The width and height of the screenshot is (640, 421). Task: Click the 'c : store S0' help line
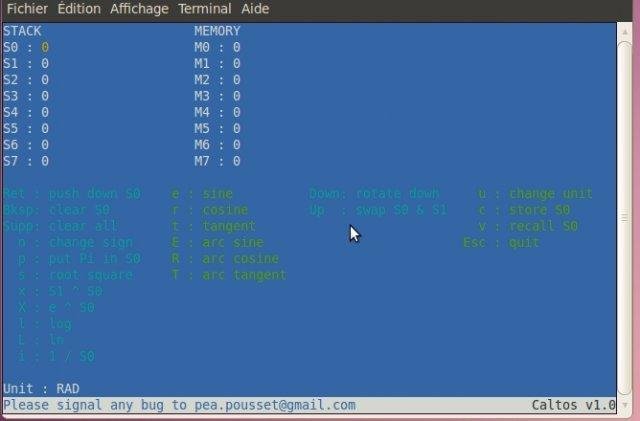point(524,210)
